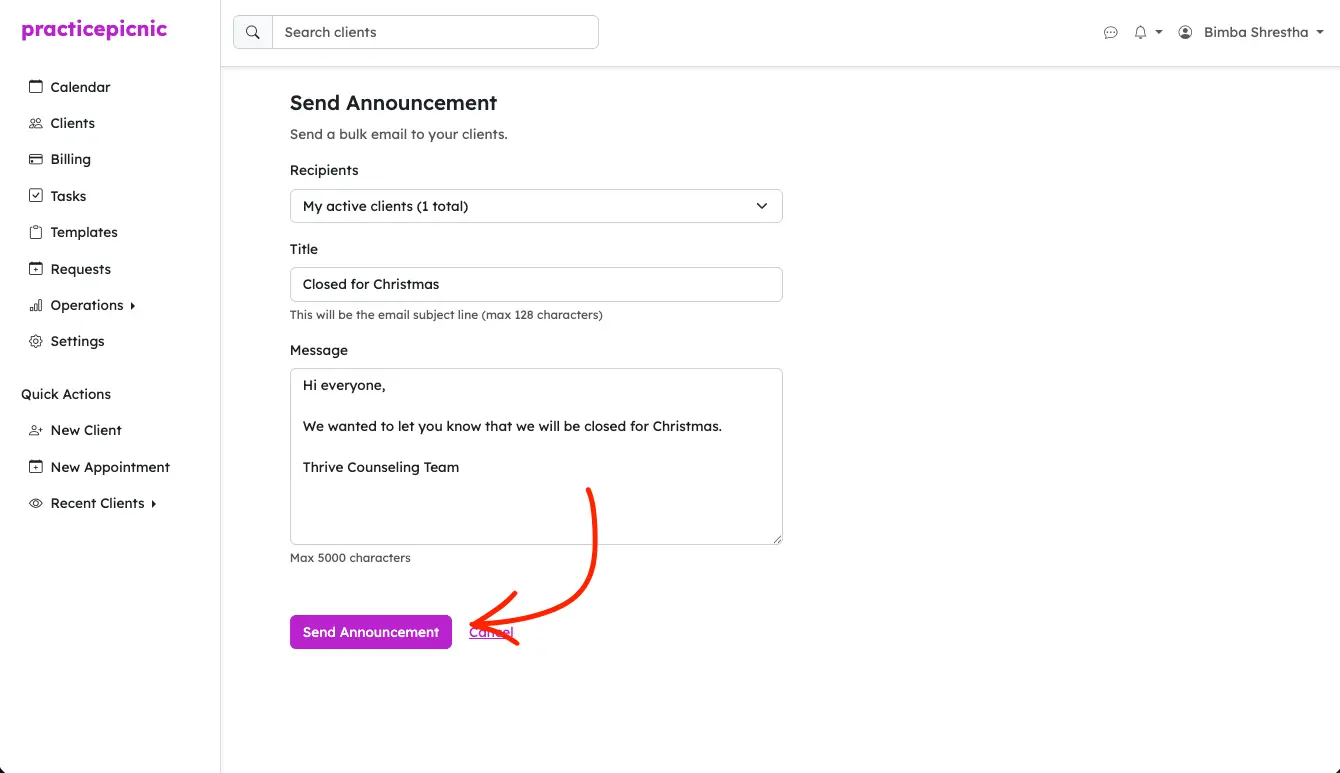The width and height of the screenshot is (1340, 773).
Task: Go to Clients in the sidebar
Action: tap(72, 123)
